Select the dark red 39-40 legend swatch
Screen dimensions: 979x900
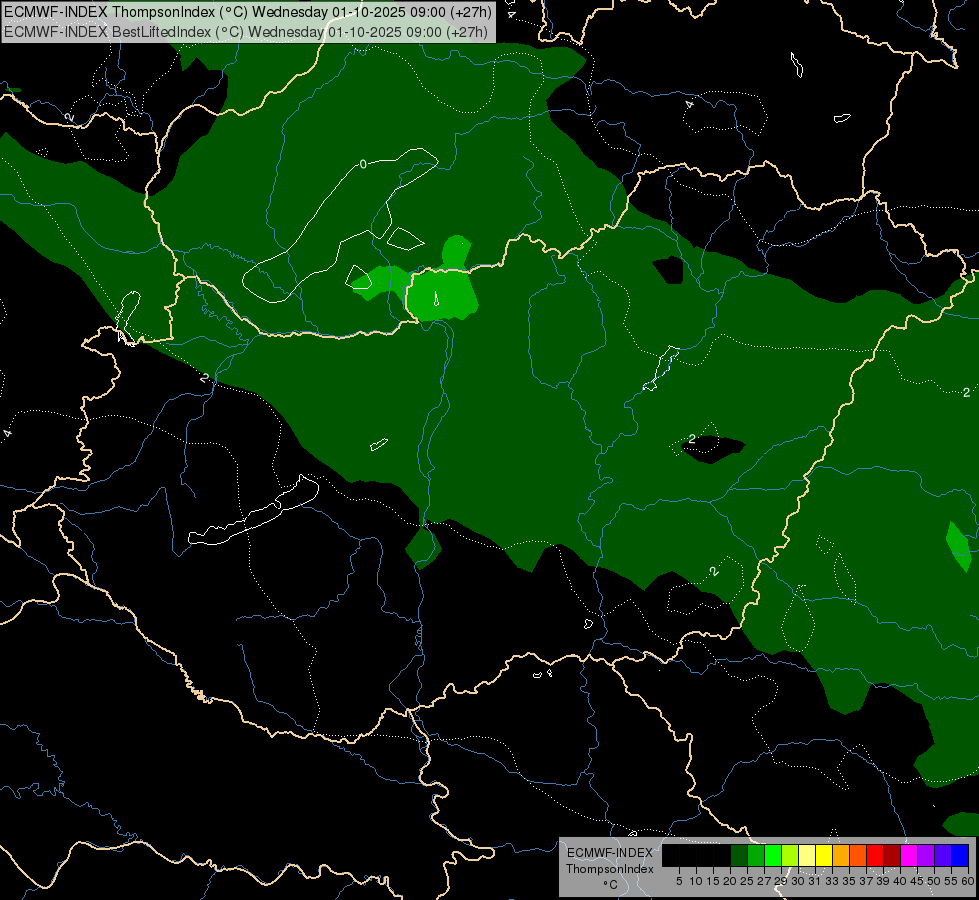point(892,855)
